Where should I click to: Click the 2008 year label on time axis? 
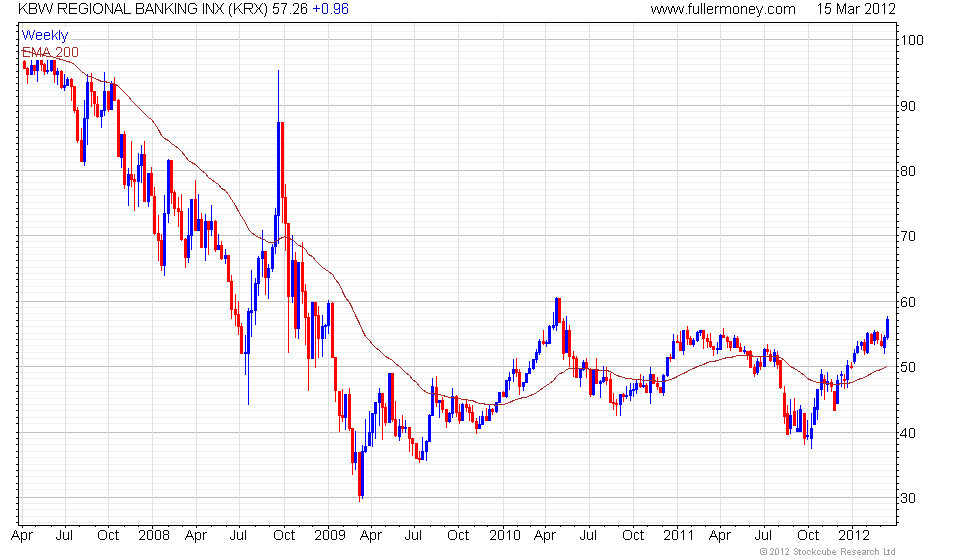(154, 535)
